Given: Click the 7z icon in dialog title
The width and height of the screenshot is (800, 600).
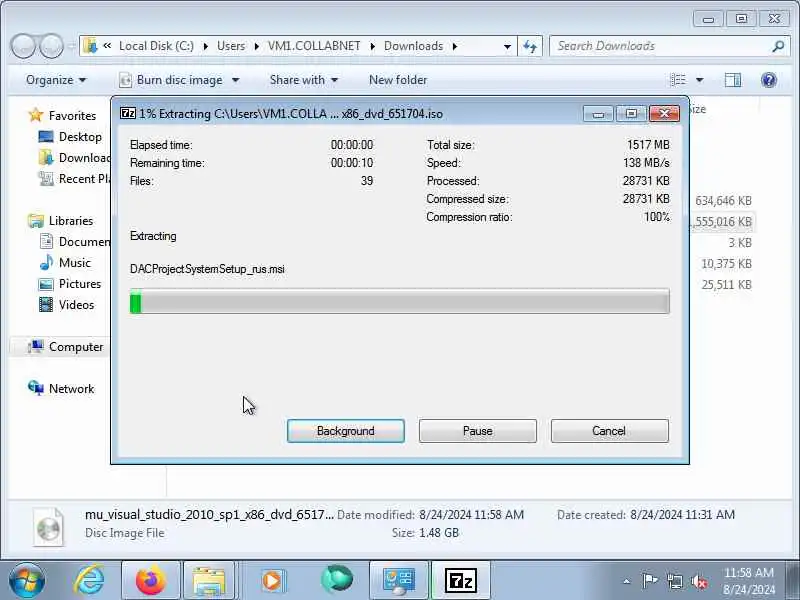Looking at the screenshot, I should pyautogui.click(x=128, y=113).
